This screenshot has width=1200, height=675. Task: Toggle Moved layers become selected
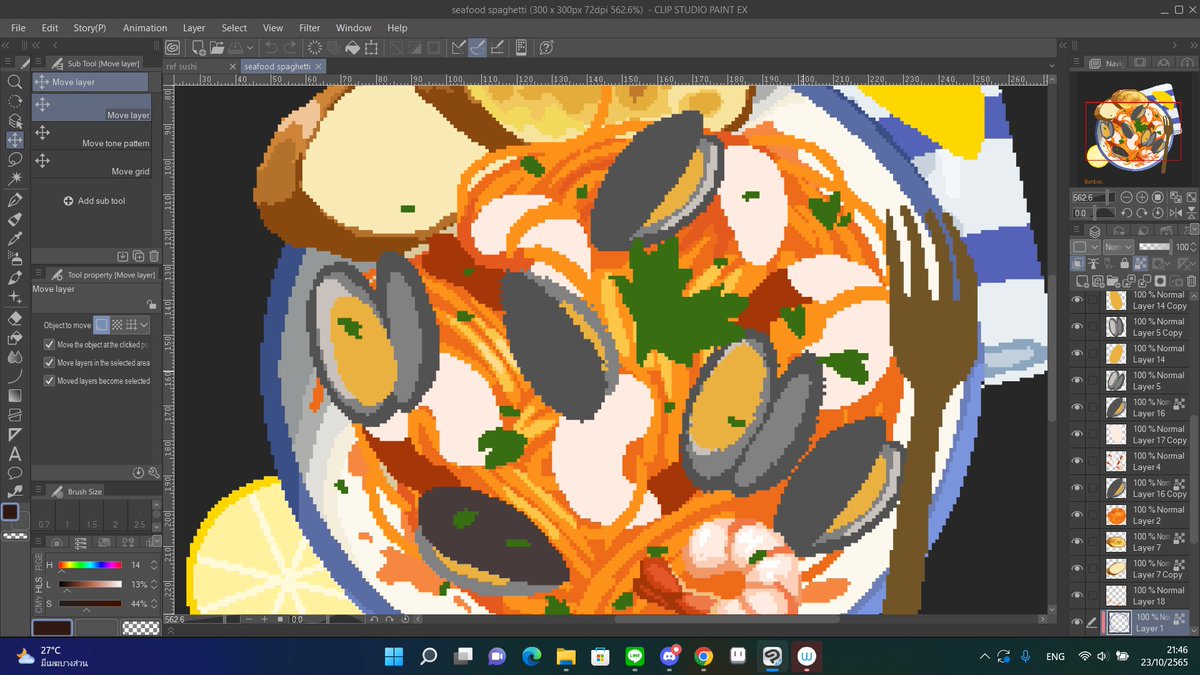coord(50,381)
